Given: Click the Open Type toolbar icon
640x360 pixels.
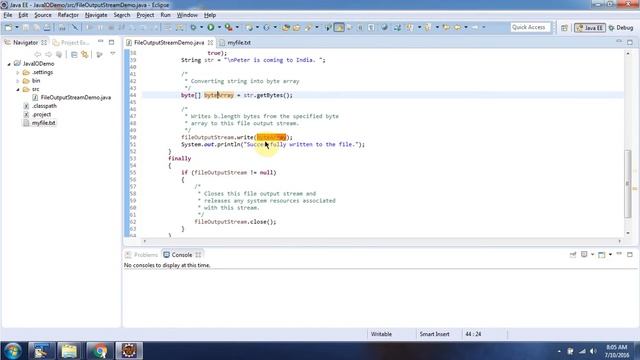Looking at the screenshot, I should pos(286,27).
